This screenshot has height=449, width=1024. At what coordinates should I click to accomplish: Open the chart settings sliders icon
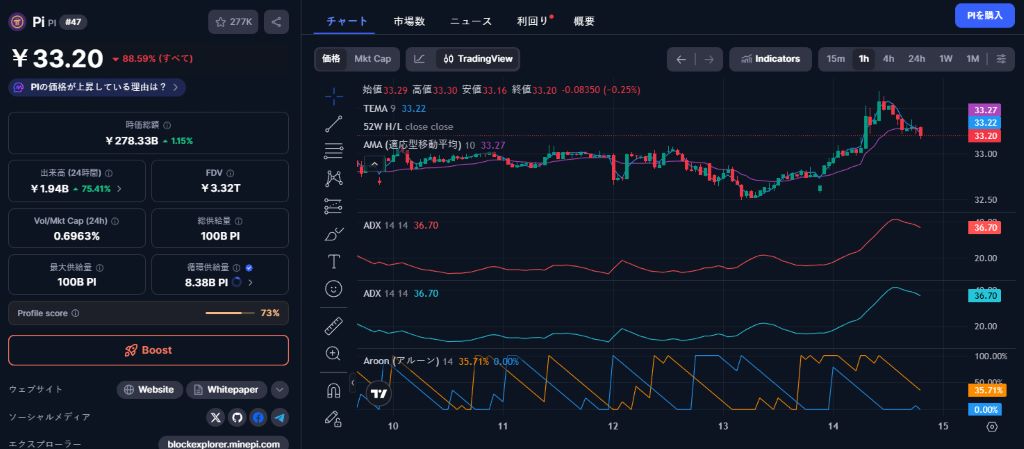[x=1001, y=59]
